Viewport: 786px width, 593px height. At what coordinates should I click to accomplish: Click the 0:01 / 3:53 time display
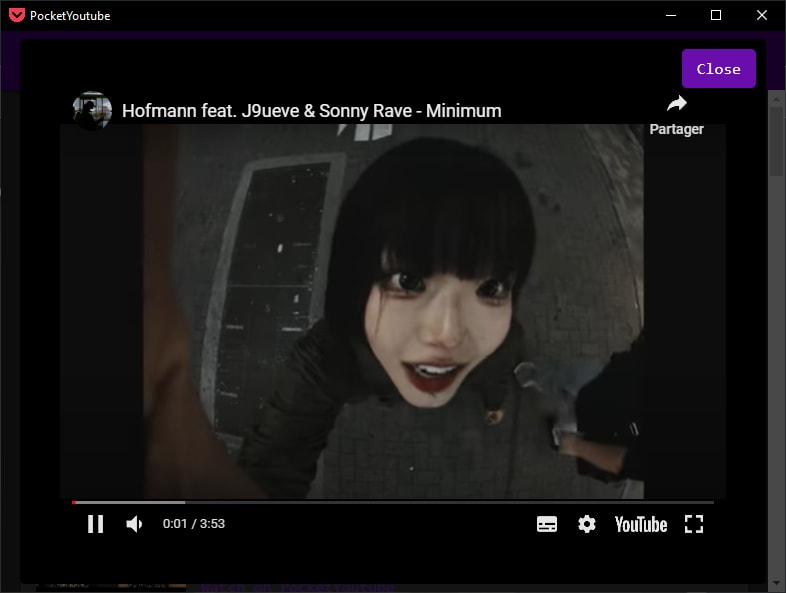193,524
